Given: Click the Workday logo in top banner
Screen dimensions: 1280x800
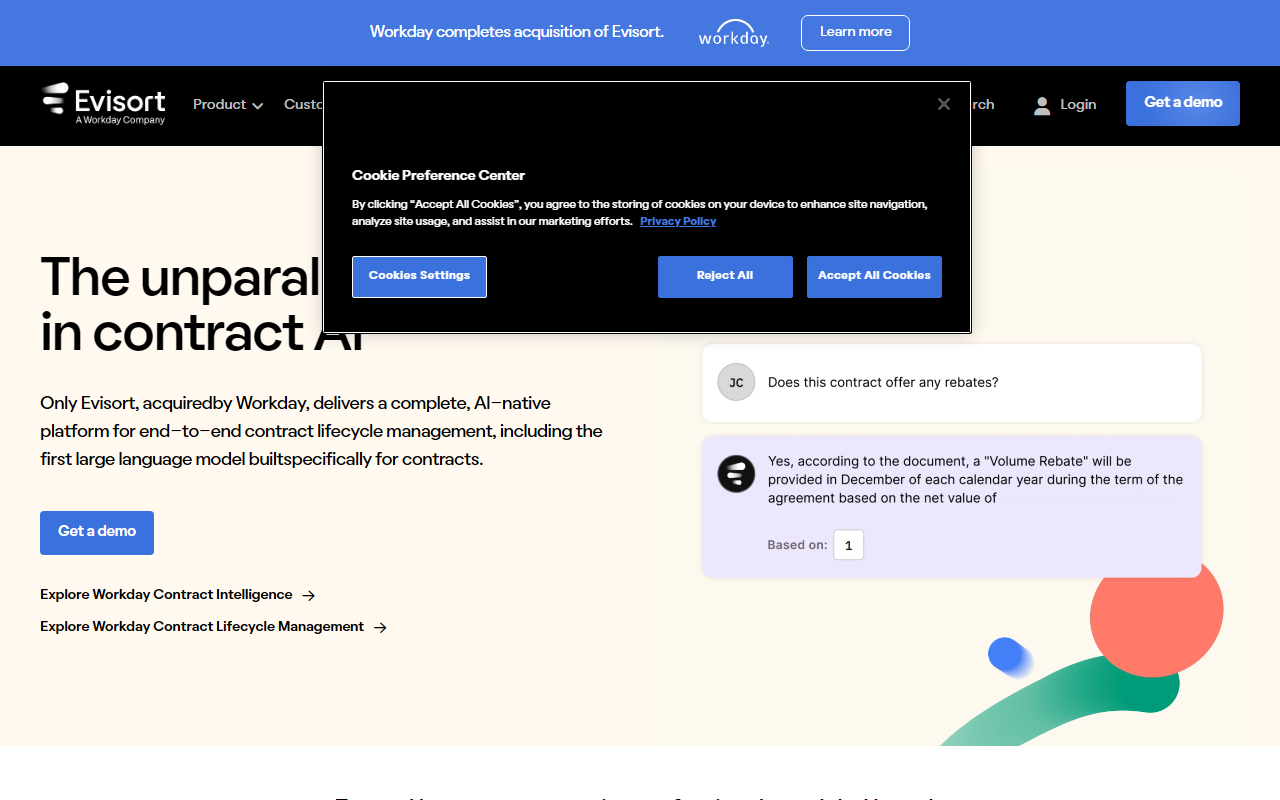Looking at the screenshot, I should pos(733,33).
